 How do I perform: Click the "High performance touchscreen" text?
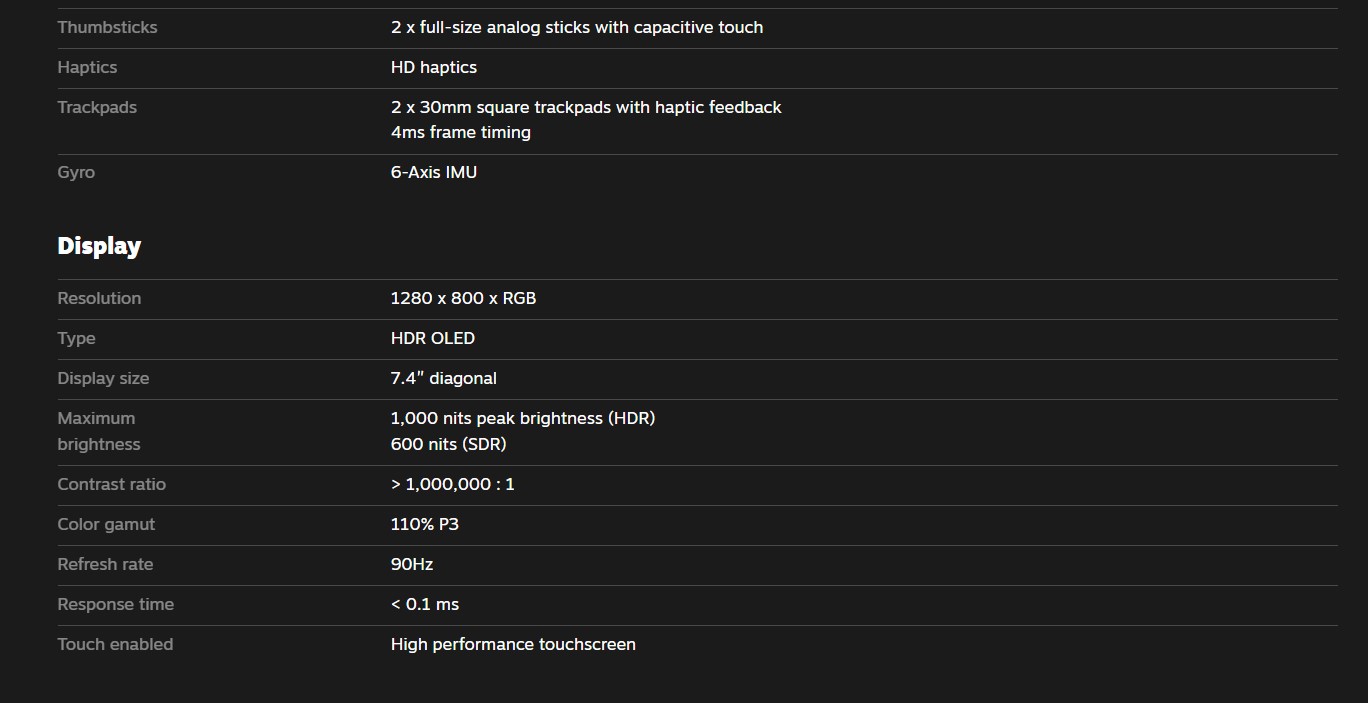(512, 644)
